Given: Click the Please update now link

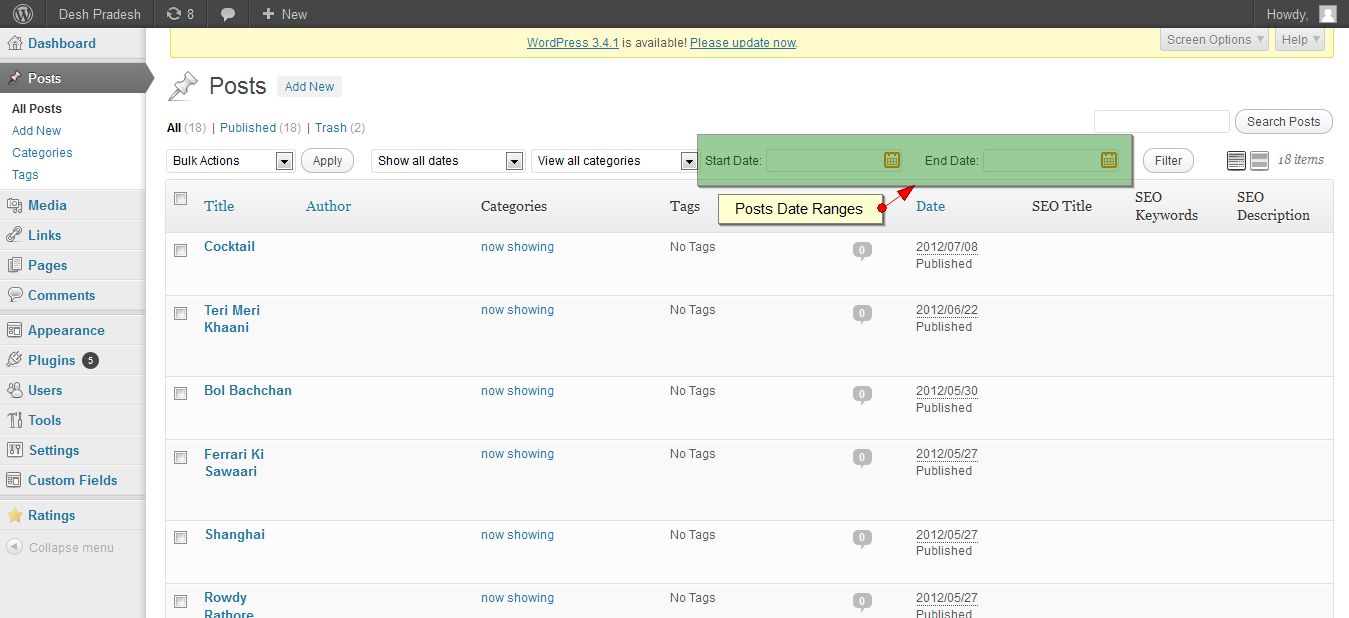Looking at the screenshot, I should click(743, 43).
